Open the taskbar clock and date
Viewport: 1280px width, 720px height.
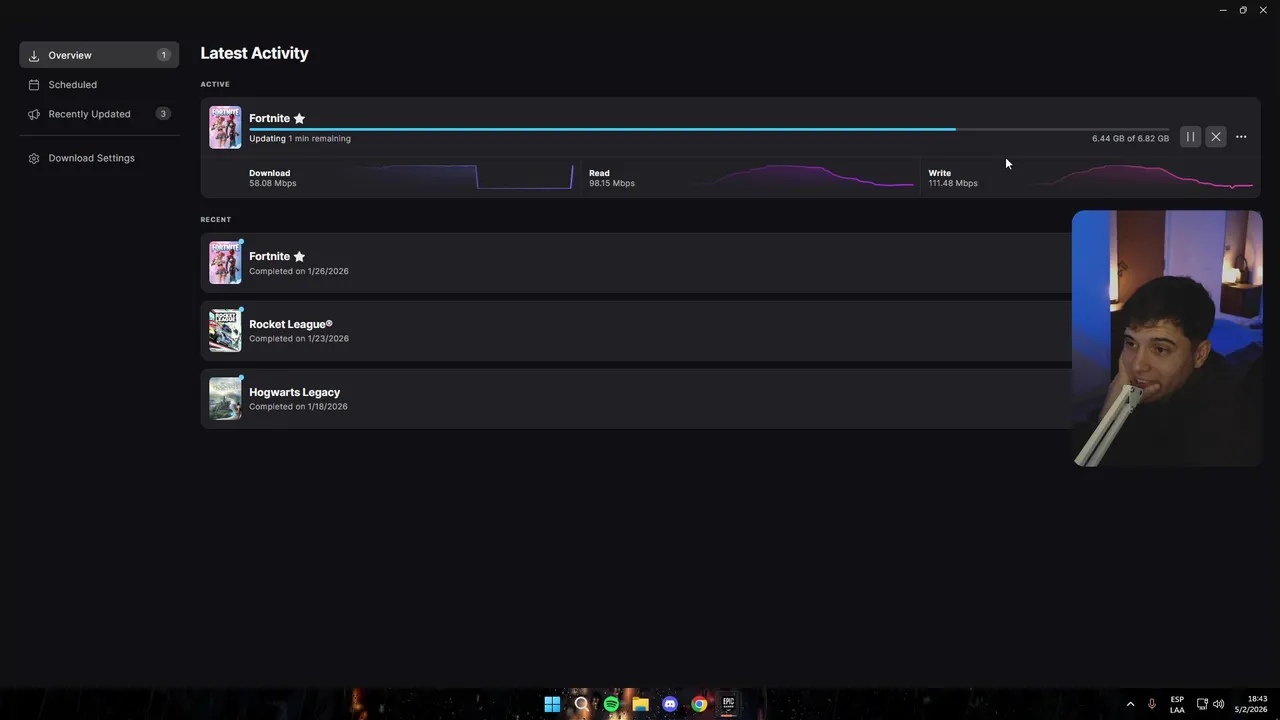pos(1251,704)
